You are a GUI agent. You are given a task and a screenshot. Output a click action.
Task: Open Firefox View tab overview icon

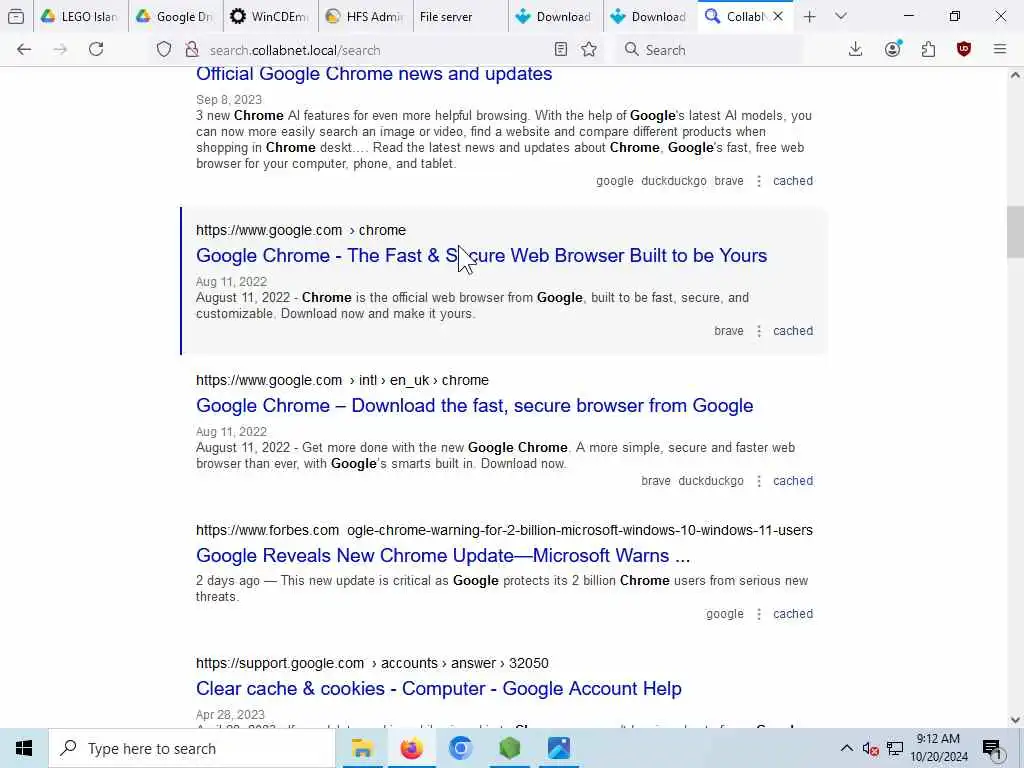pyautogui.click(x=16, y=16)
